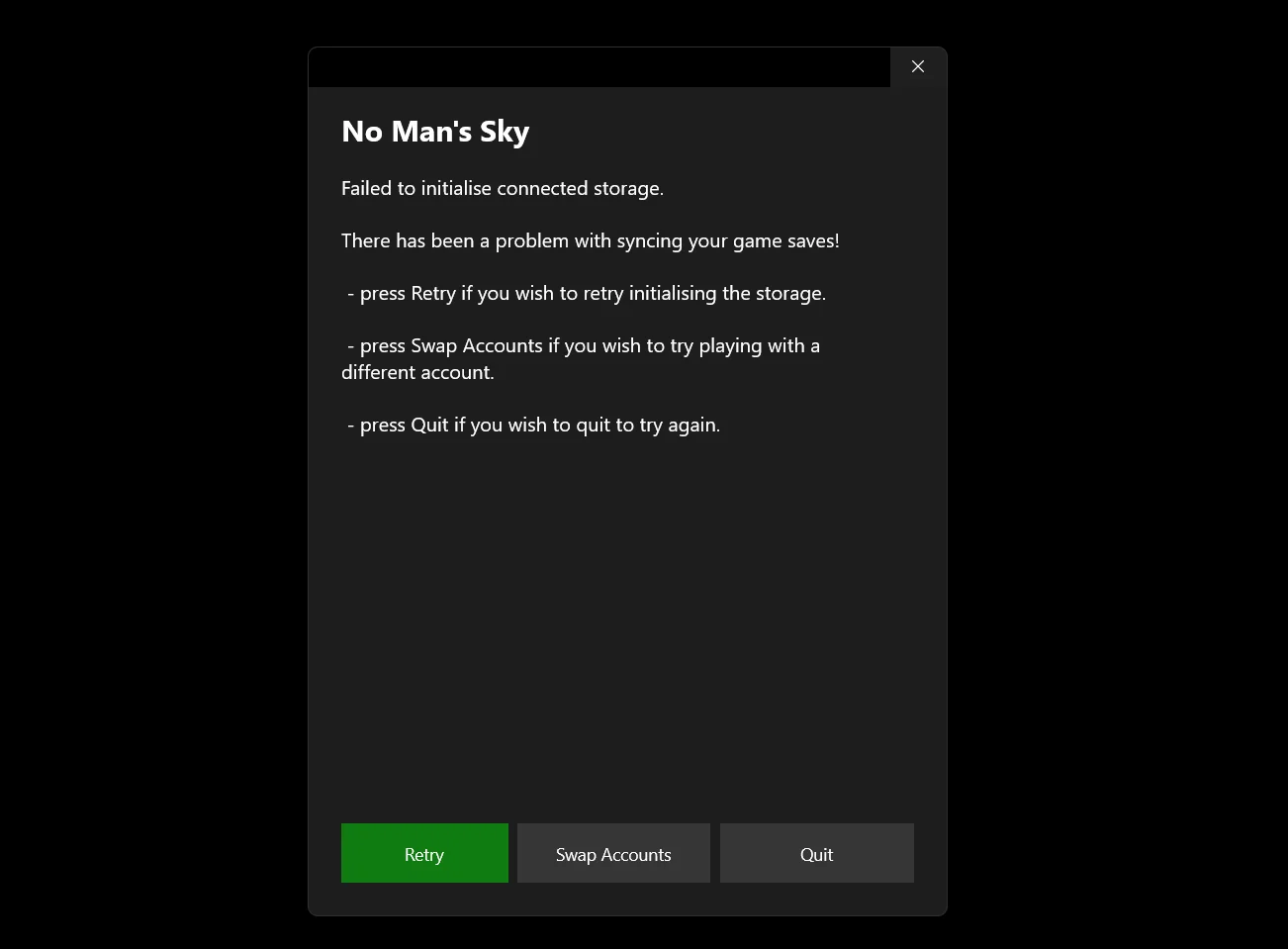Click the "different account." text line
Image resolution: width=1288 pixels, height=949 pixels.
point(417,372)
